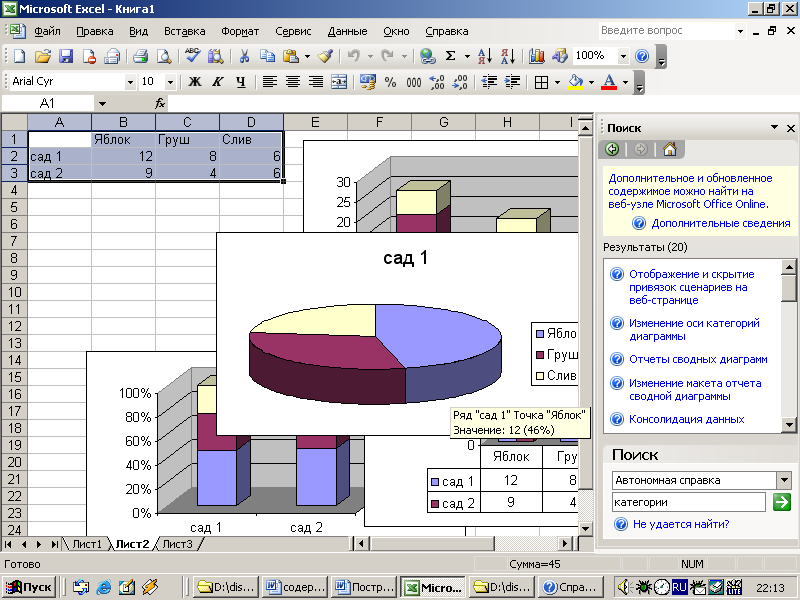
Task: Go to Home in the search pane
Action: [x=669, y=149]
